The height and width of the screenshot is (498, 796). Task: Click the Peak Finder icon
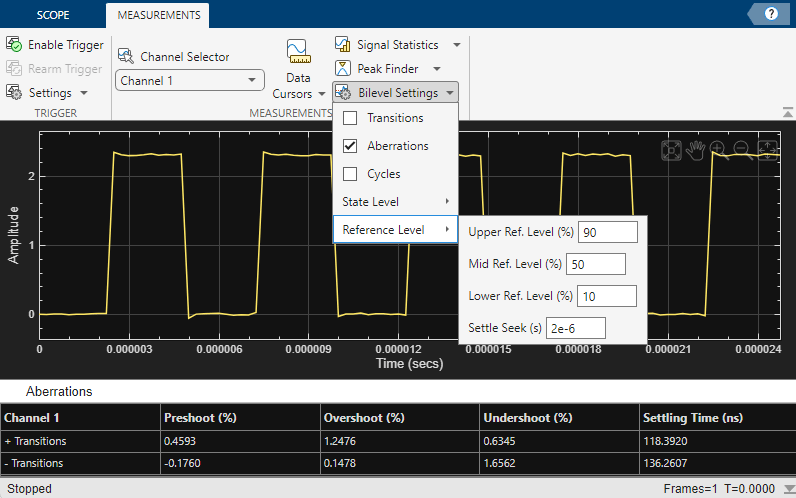tap(343, 69)
